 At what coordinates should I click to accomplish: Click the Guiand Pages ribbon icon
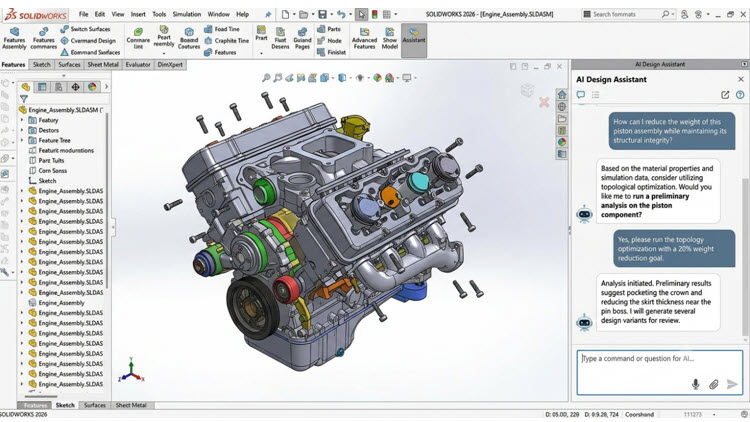pyautogui.click(x=302, y=38)
